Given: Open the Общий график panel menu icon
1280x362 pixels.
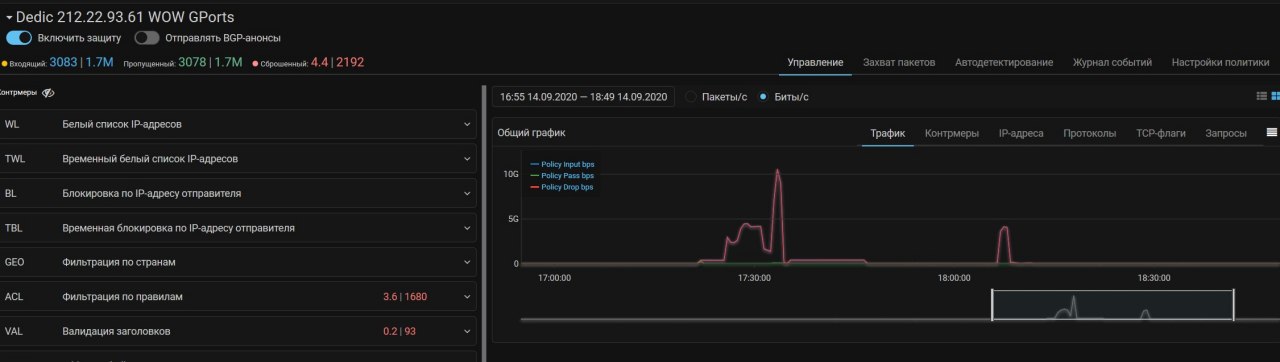Looking at the screenshot, I should point(1272,132).
